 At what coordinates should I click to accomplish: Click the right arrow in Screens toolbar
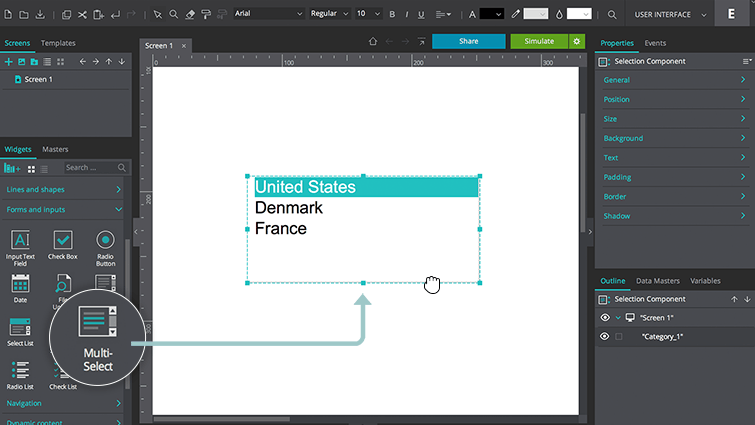pyautogui.click(x=96, y=62)
